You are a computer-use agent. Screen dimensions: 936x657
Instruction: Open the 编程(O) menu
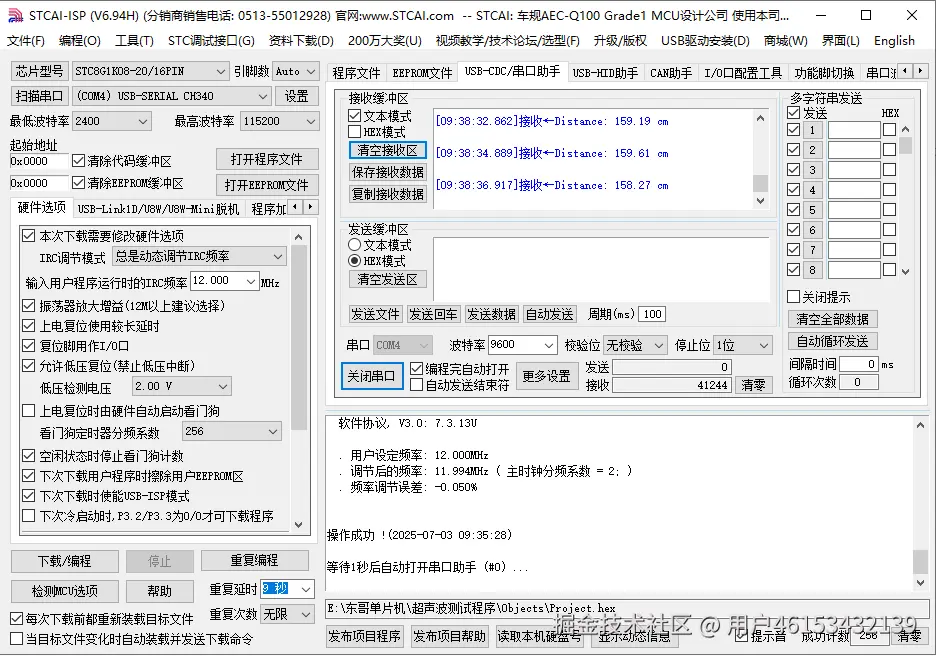point(79,41)
